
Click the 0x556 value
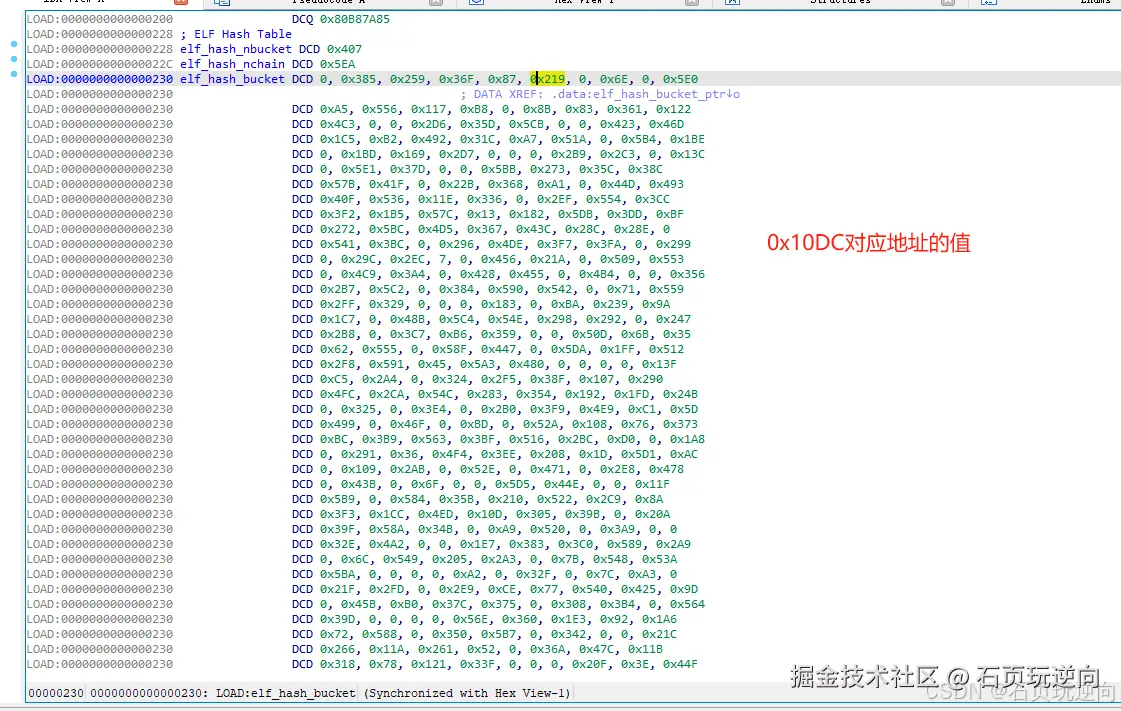click(380, 109)
